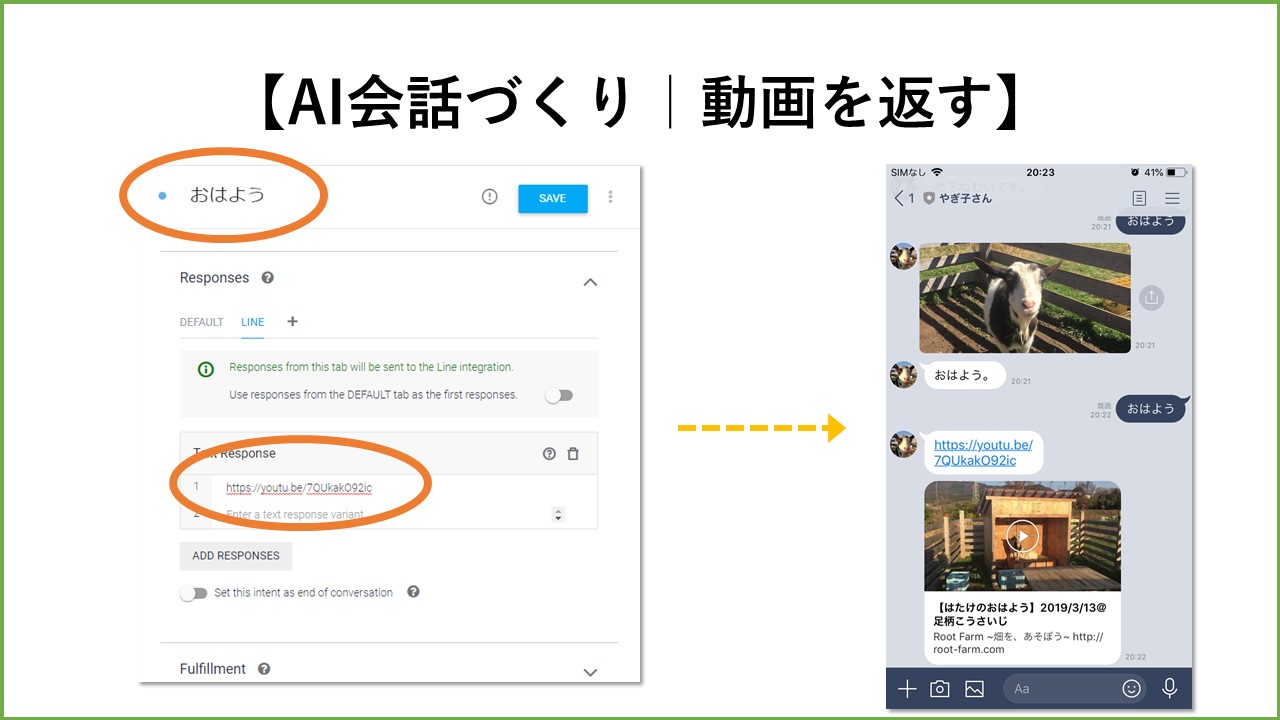Tap the share icon beside goat photo
The image size is (1280, 720).
1151,297
